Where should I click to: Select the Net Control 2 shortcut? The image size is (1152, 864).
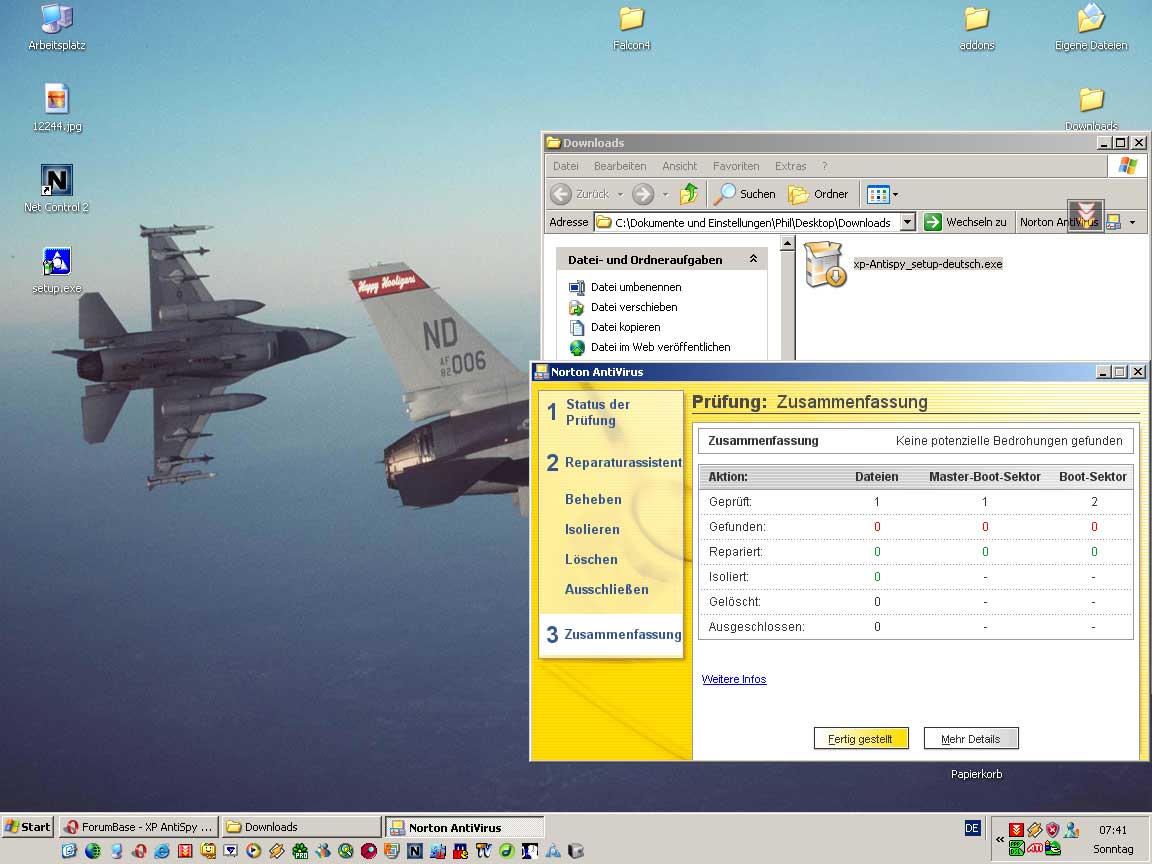57,189
